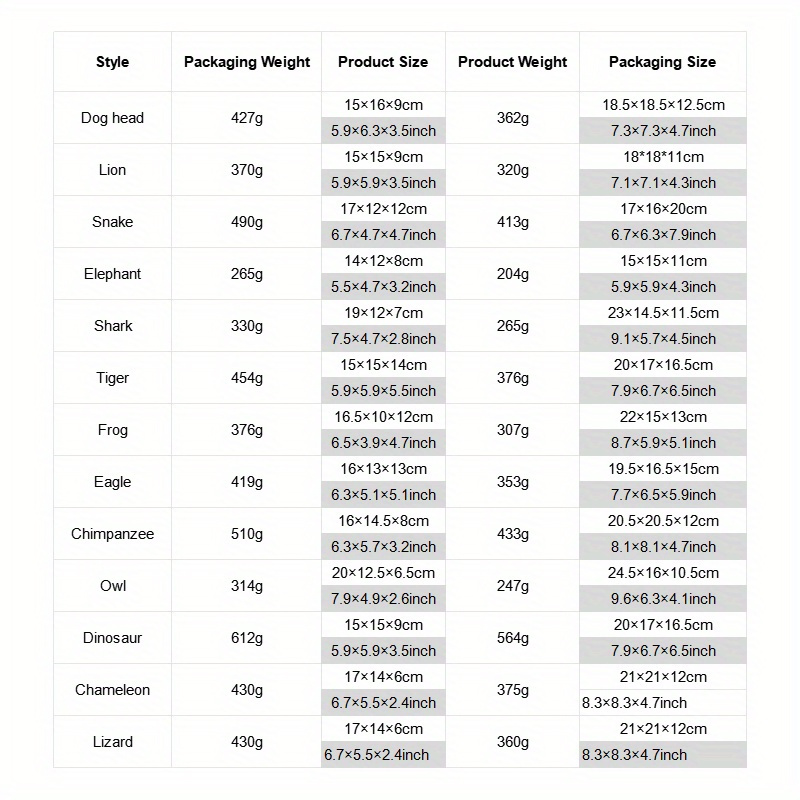800x800 pixels.
Task: Select Dinosaur's packaging weight 612g
Action: click(x=247, y=638)
